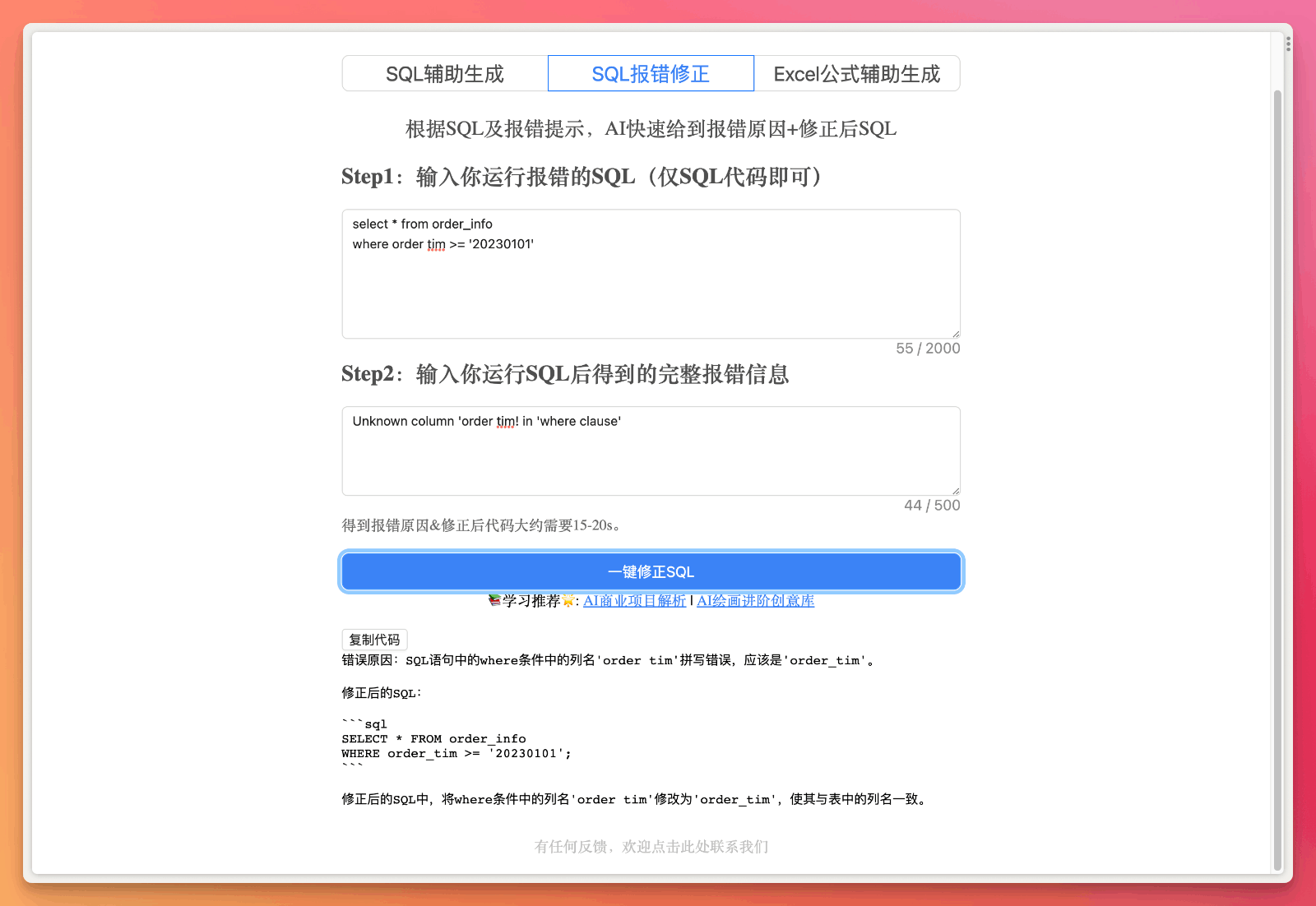Open the AI绘画进阶创意库 link
1316x906 pixels.
coord(755,601)
